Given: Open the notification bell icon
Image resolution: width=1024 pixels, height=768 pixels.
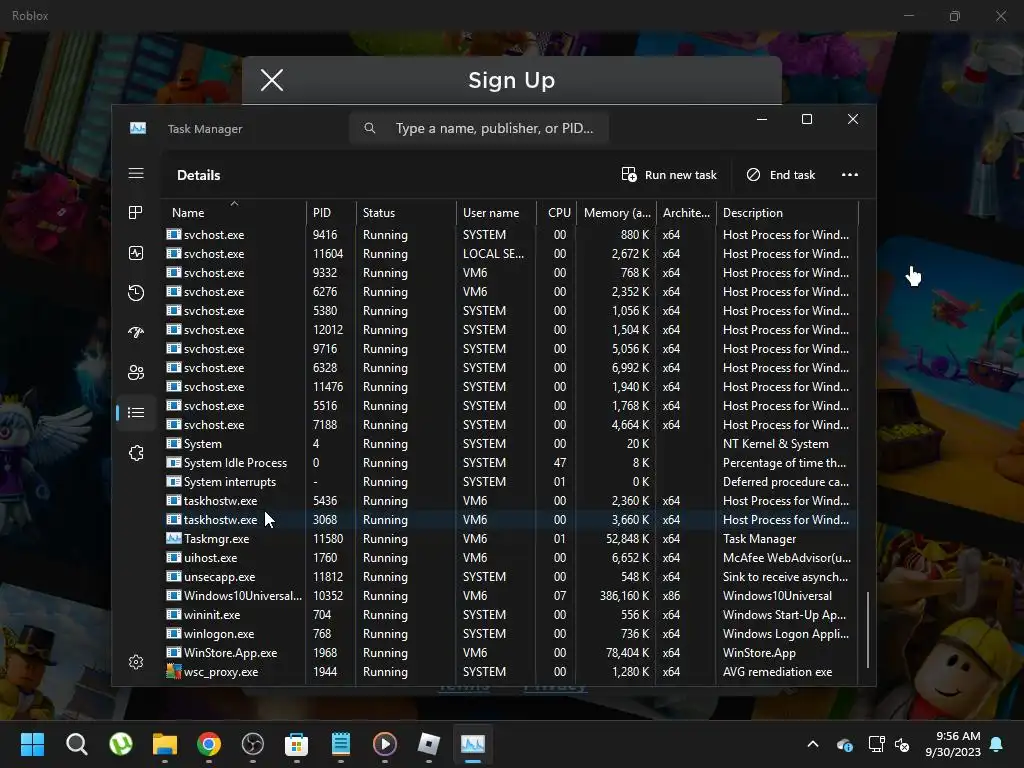Looking at the screenshot, I should point(997,744).
